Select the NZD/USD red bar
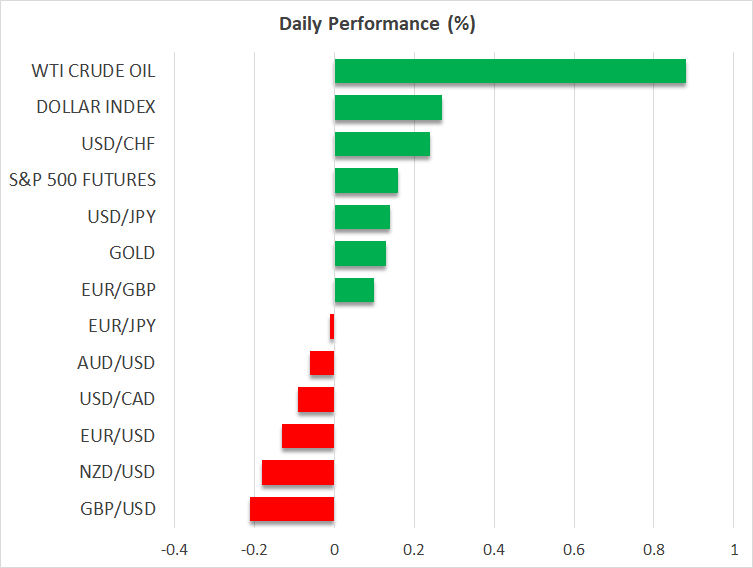The image size is (753, 568). [298, 473]
